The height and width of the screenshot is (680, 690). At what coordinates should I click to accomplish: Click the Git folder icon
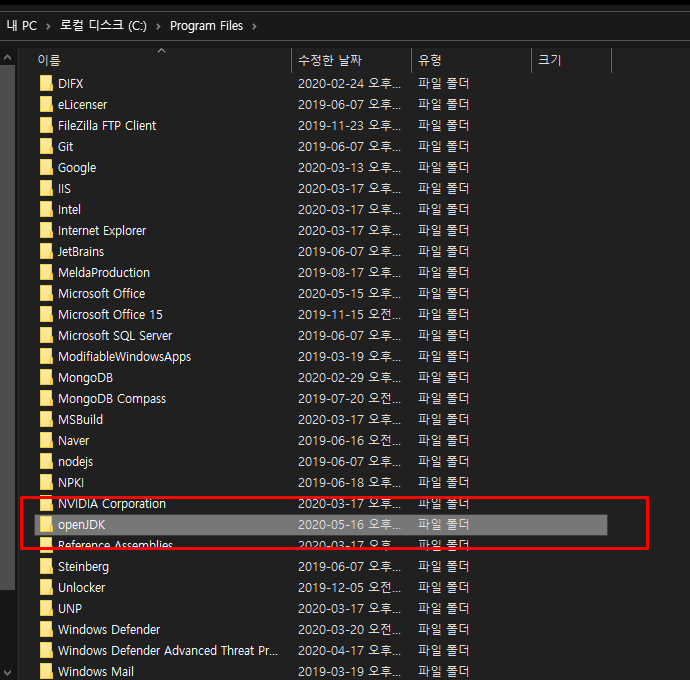click(46, 146)
